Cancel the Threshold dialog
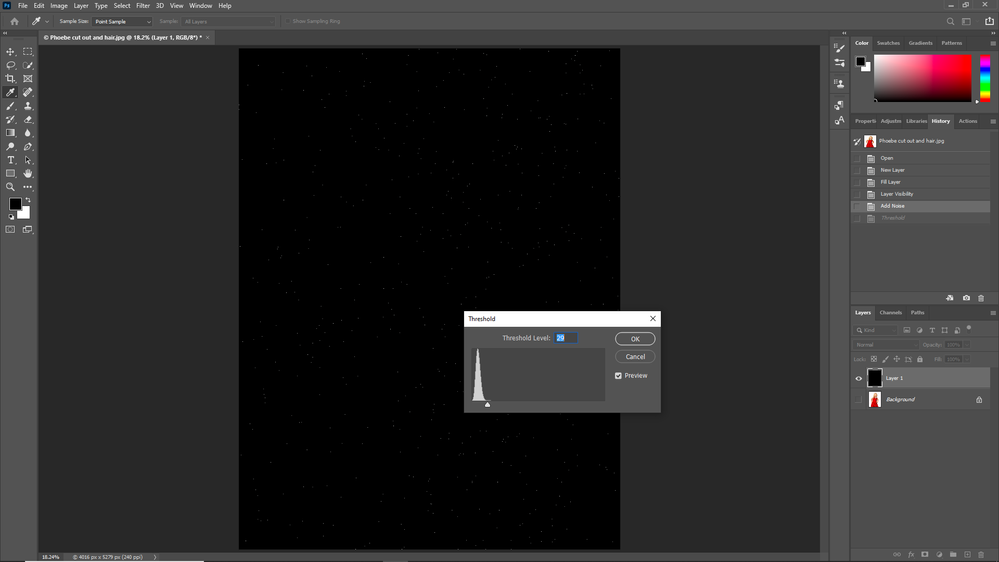The width and height of the screenshot is (999, 562). [x=635, y=357]
